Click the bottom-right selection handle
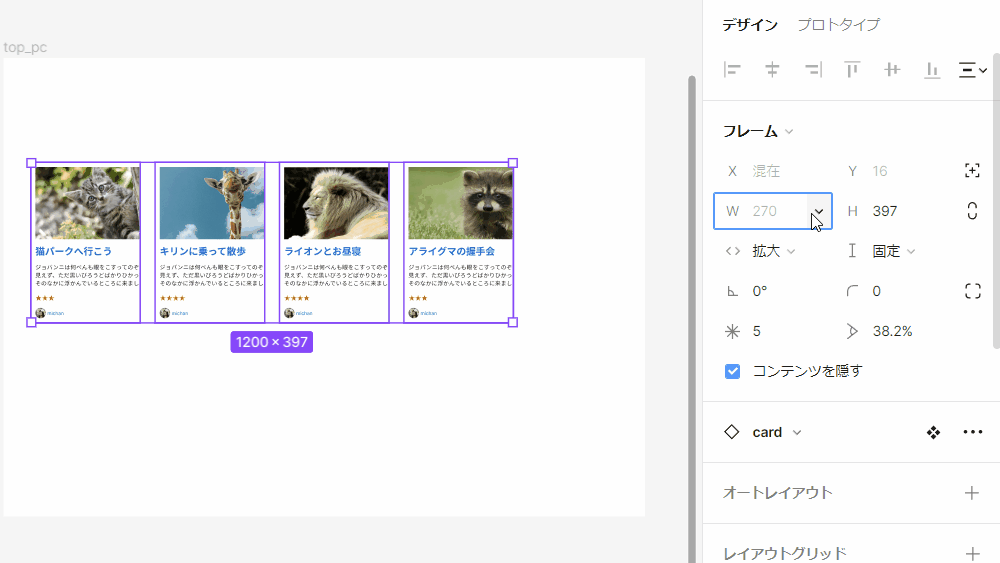Viewport: 1000px width, 563px height. (x=513, y=323)
